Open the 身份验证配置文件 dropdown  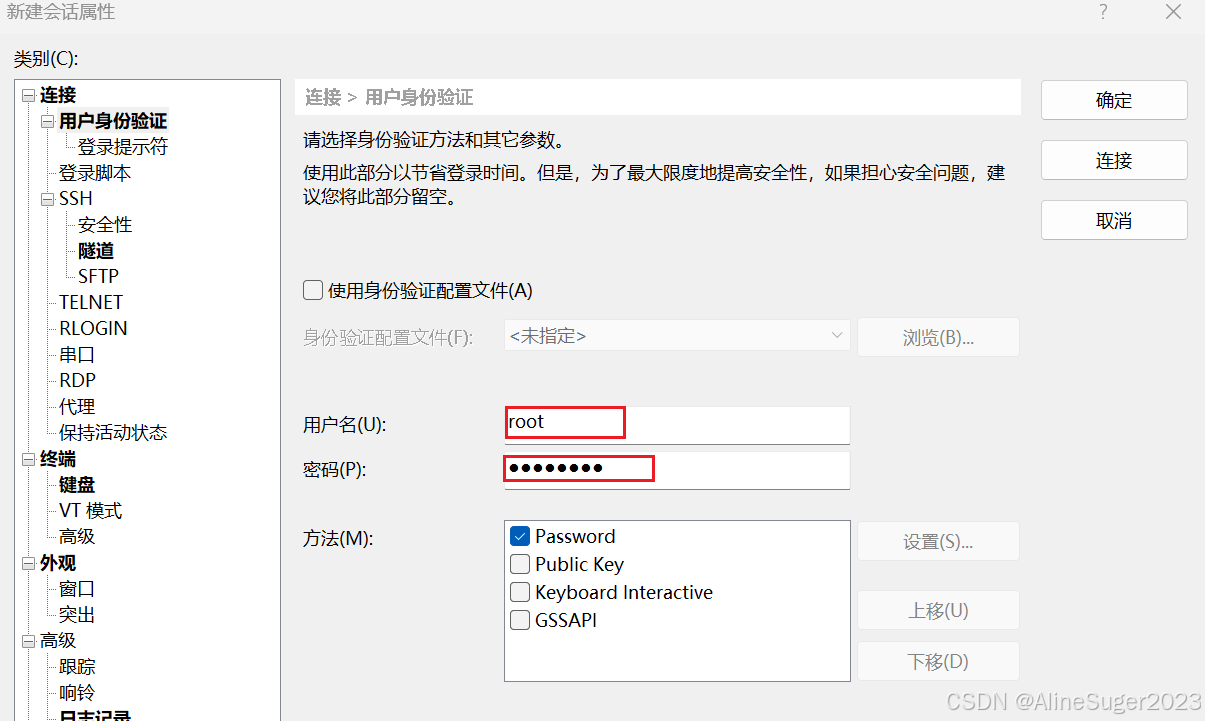point(838,336)
